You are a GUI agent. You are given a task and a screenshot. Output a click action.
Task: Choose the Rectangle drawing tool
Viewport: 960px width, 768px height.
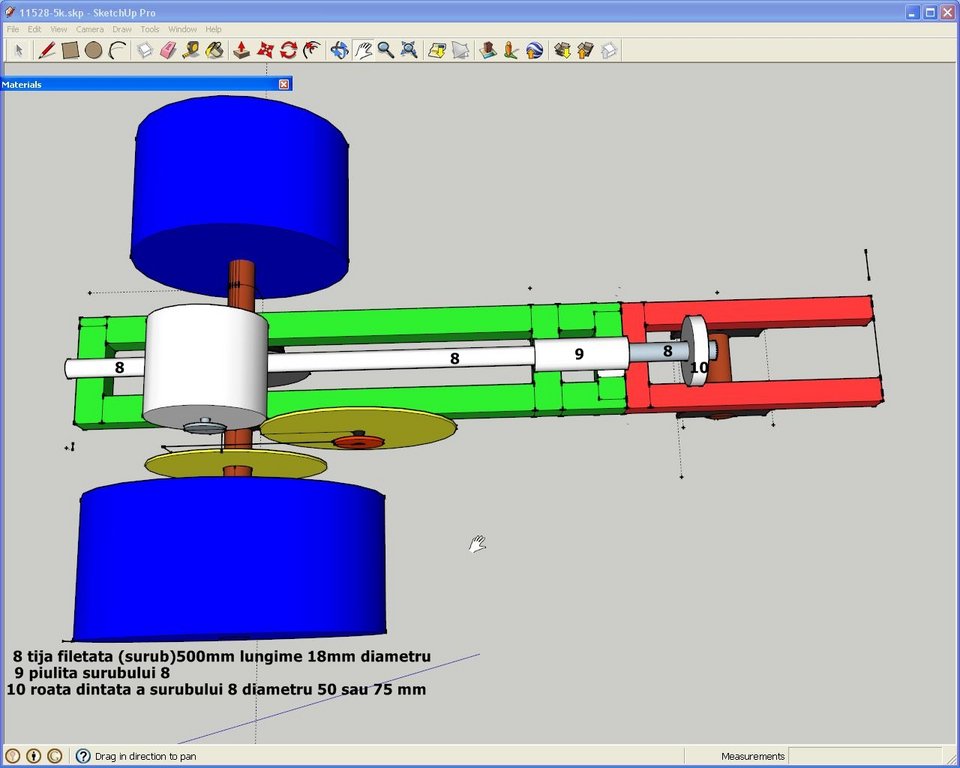[70, 50]
